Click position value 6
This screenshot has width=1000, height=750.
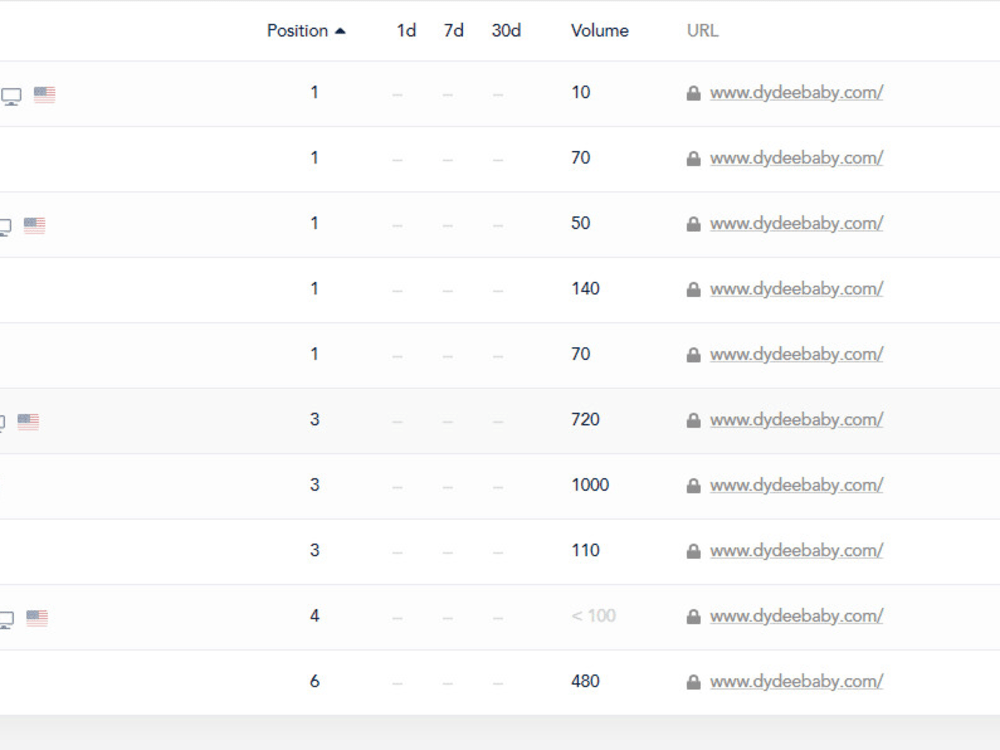[314, 681]
